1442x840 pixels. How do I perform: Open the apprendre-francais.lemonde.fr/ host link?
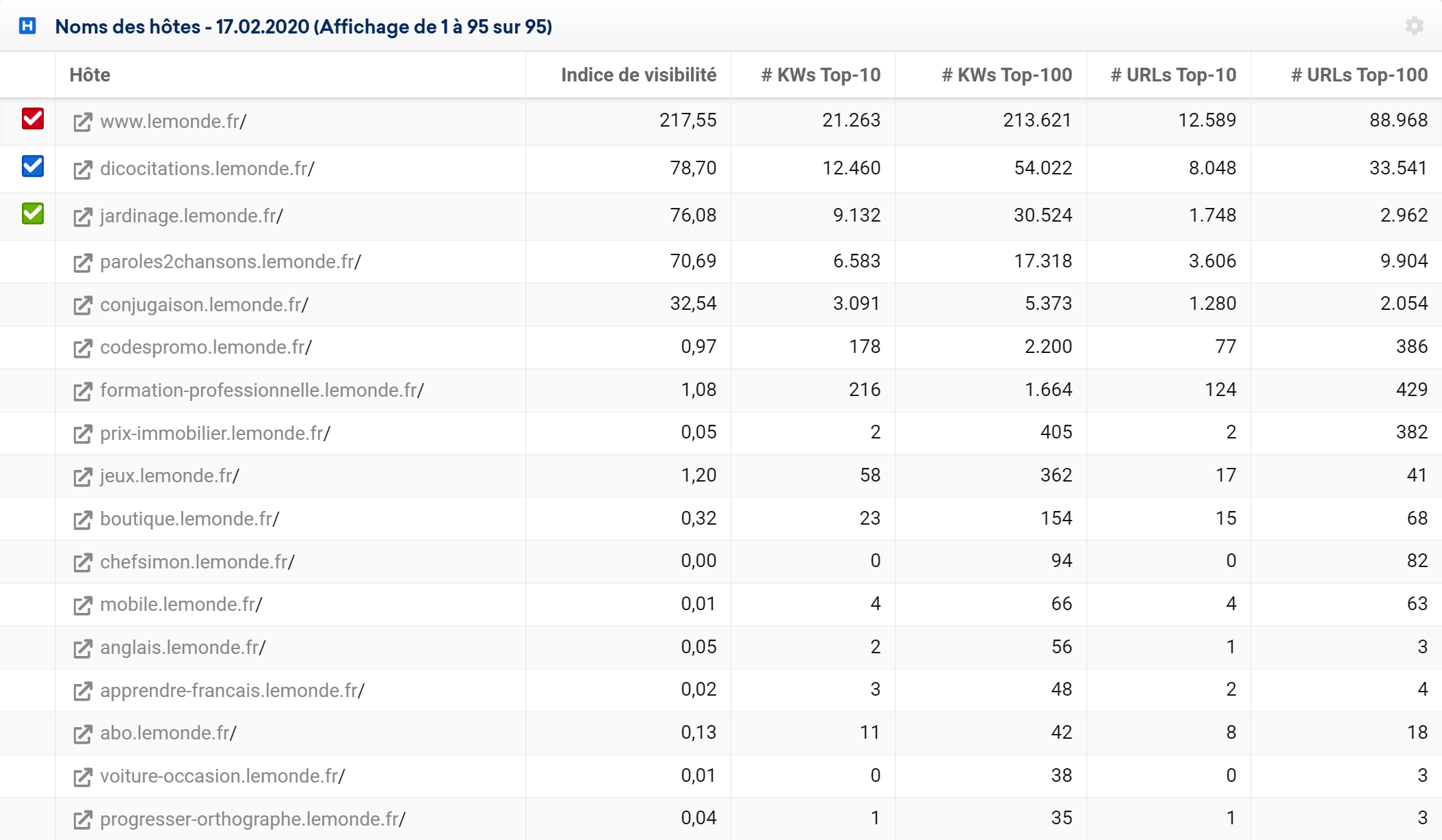tap(232, 690)
